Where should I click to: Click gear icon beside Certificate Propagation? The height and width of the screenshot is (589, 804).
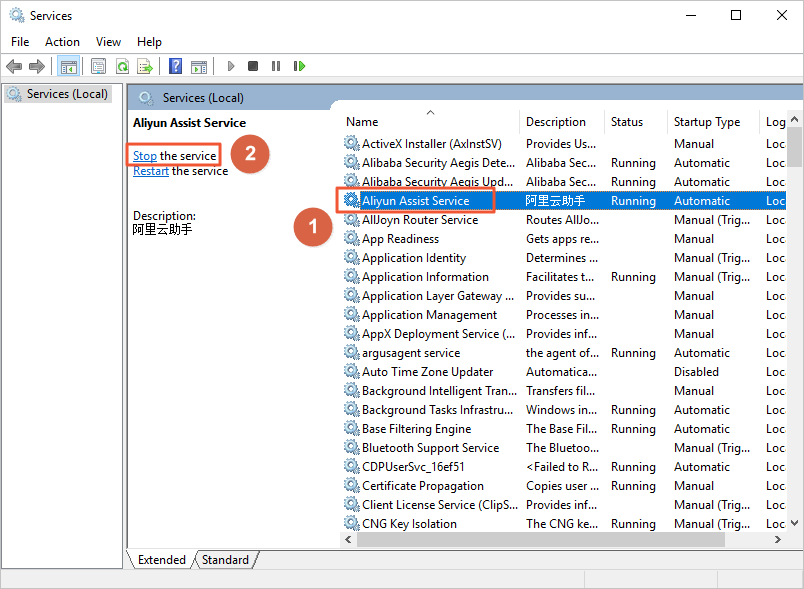click(352, 485)
